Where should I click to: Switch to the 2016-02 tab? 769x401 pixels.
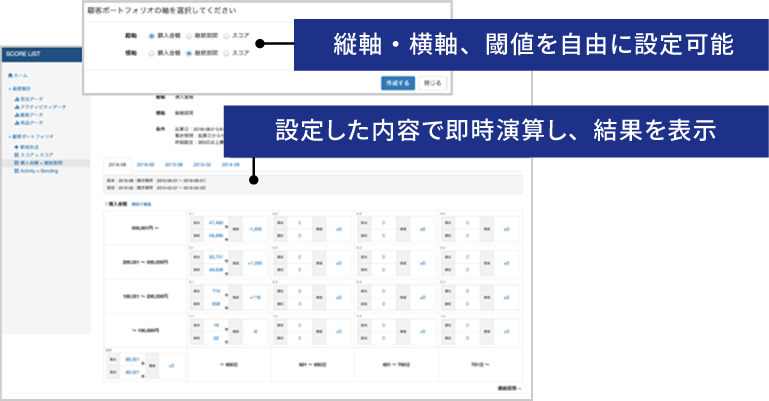tap(146, 165)
